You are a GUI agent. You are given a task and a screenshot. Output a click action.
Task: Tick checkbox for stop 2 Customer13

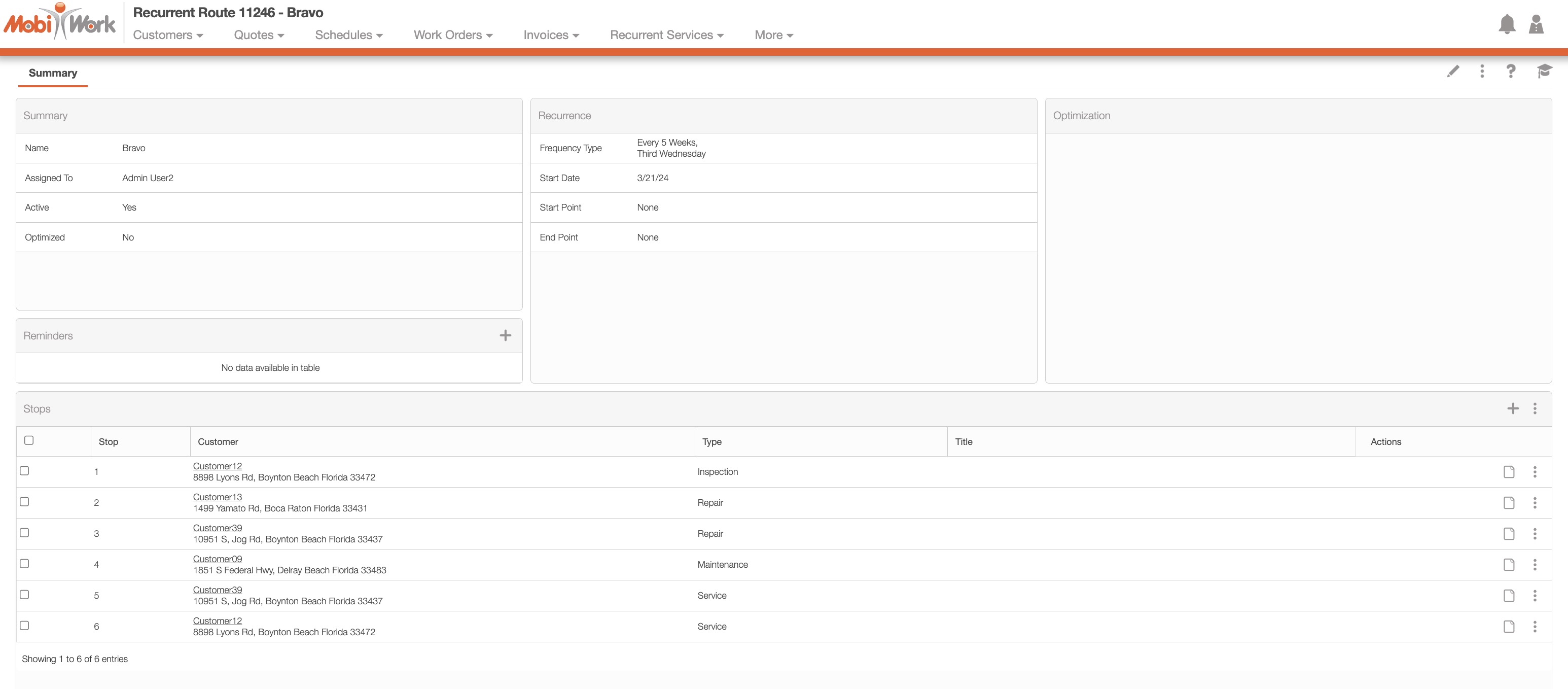(24, 502)
